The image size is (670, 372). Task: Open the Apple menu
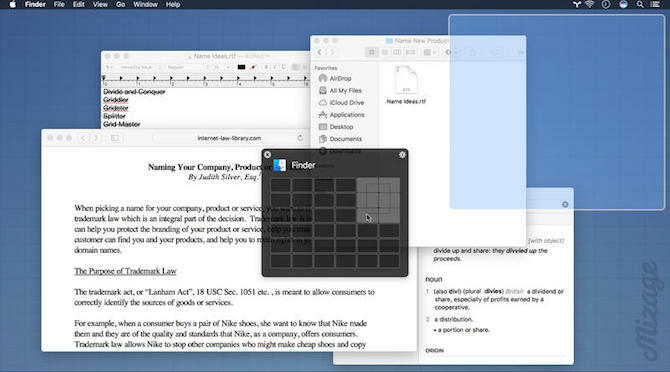12,4
